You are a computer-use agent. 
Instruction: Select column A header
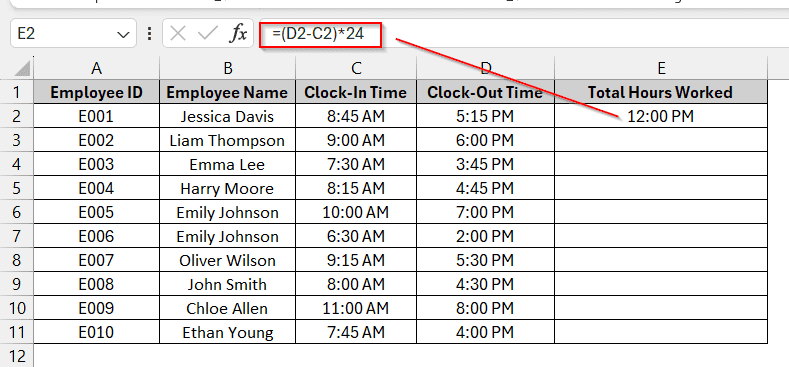click(x=97, y=68)
